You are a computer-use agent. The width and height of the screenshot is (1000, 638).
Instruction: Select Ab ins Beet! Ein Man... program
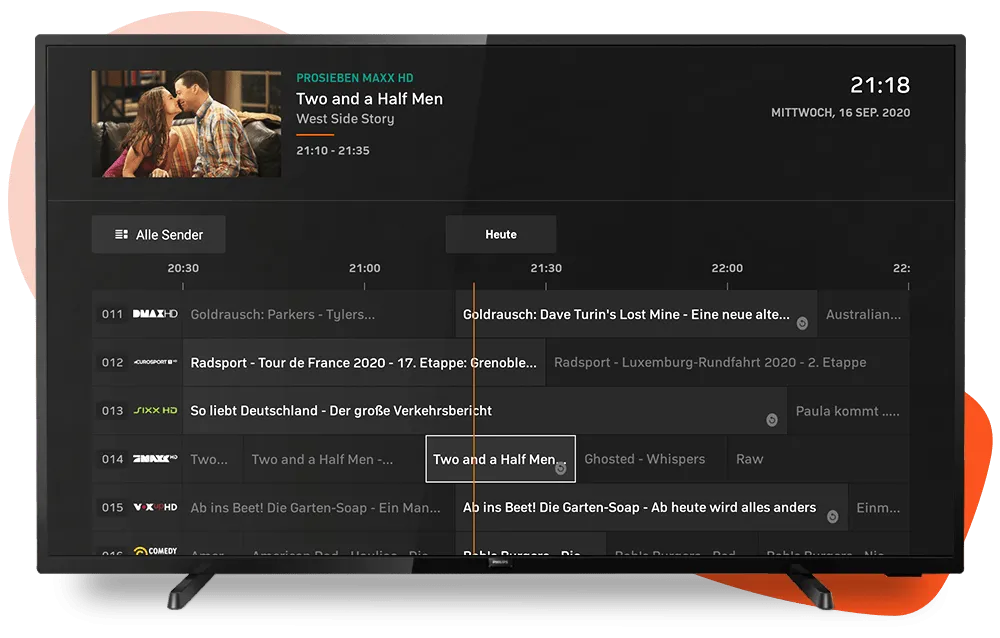click(318, 507)
